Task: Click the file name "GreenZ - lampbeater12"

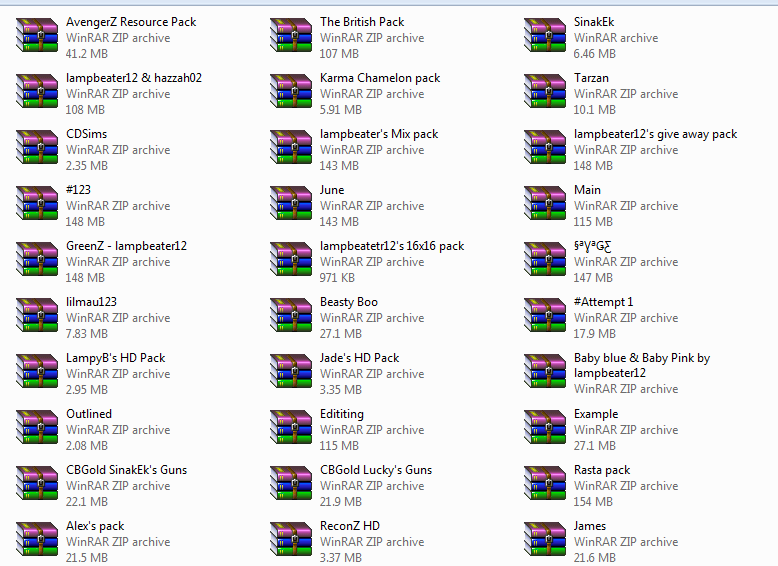Action: point(127,247)
